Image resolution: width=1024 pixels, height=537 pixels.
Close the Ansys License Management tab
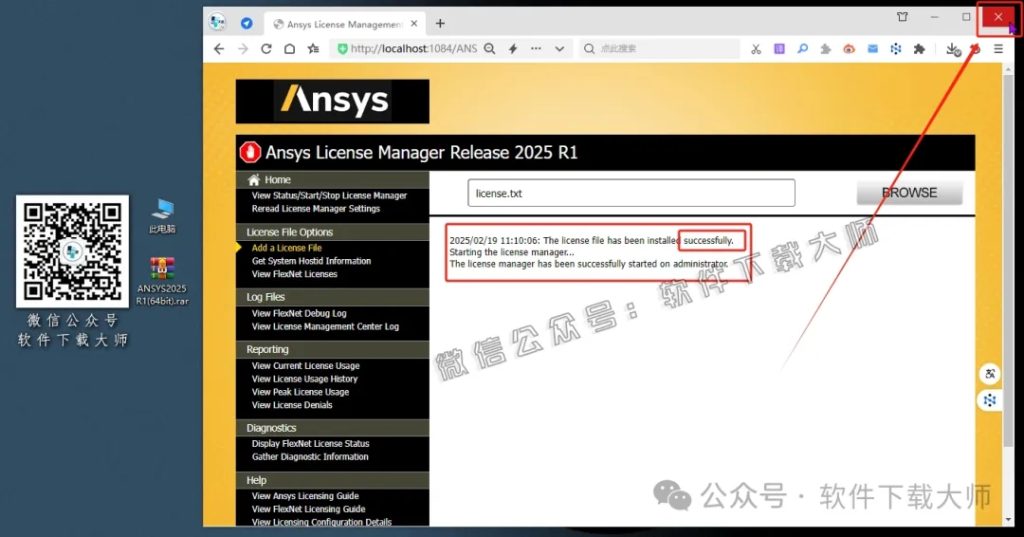point(414,24)
